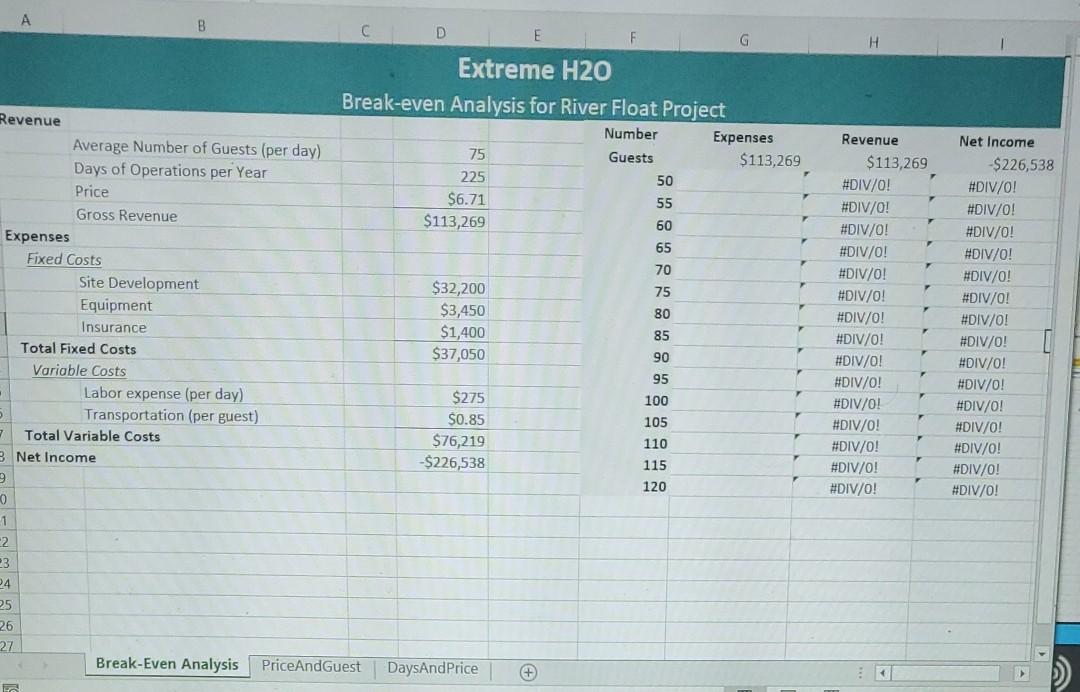This screenshot has width=1080, height=692.
Task: Select the empty Expenses cell in the 110 guests row
Action: point(733,445)
